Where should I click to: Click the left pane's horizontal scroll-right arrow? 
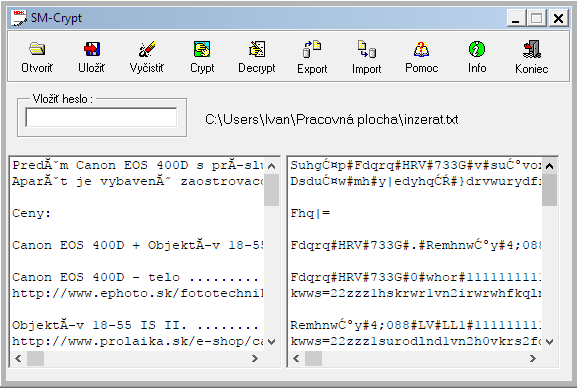tap(255, 358)
